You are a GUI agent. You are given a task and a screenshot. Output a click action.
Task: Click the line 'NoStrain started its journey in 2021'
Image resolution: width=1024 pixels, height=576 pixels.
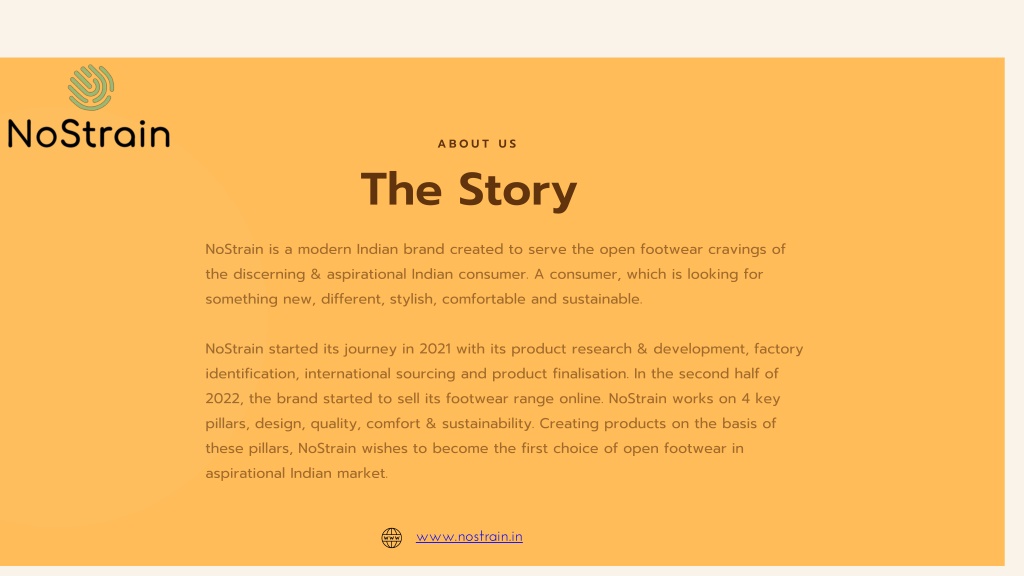coord(504,349)
